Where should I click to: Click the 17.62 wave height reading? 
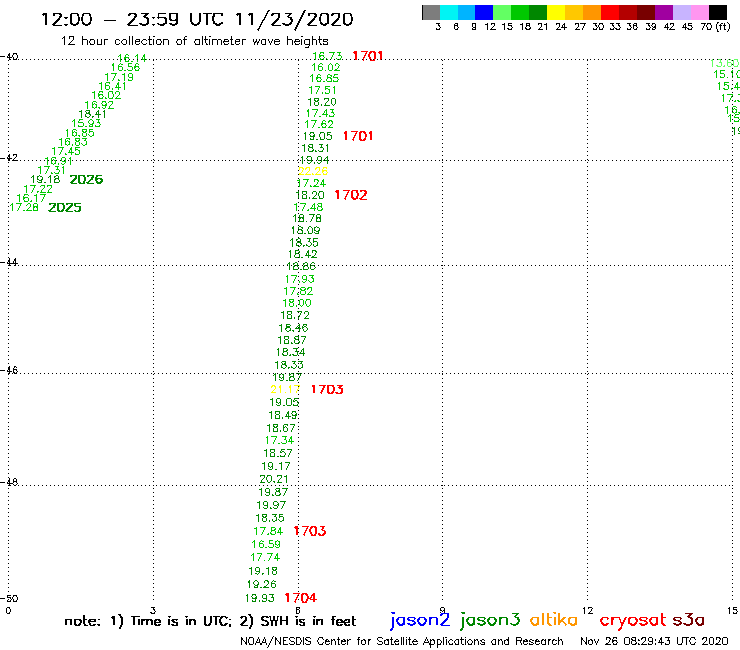(x=319, y=124)
